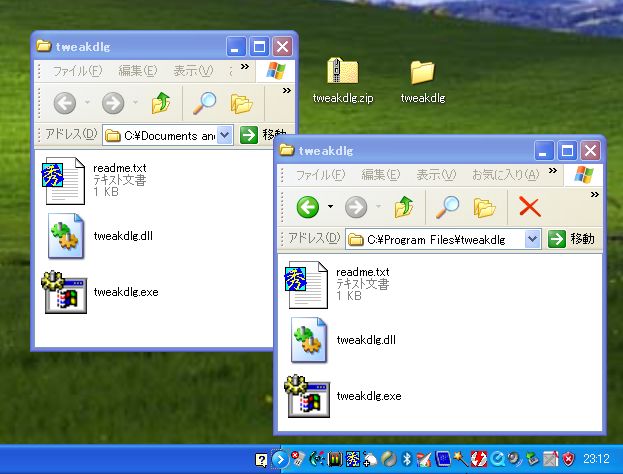
Task: Expand menu bar chevron in Program Files window
Action: [x=553, y=170]
